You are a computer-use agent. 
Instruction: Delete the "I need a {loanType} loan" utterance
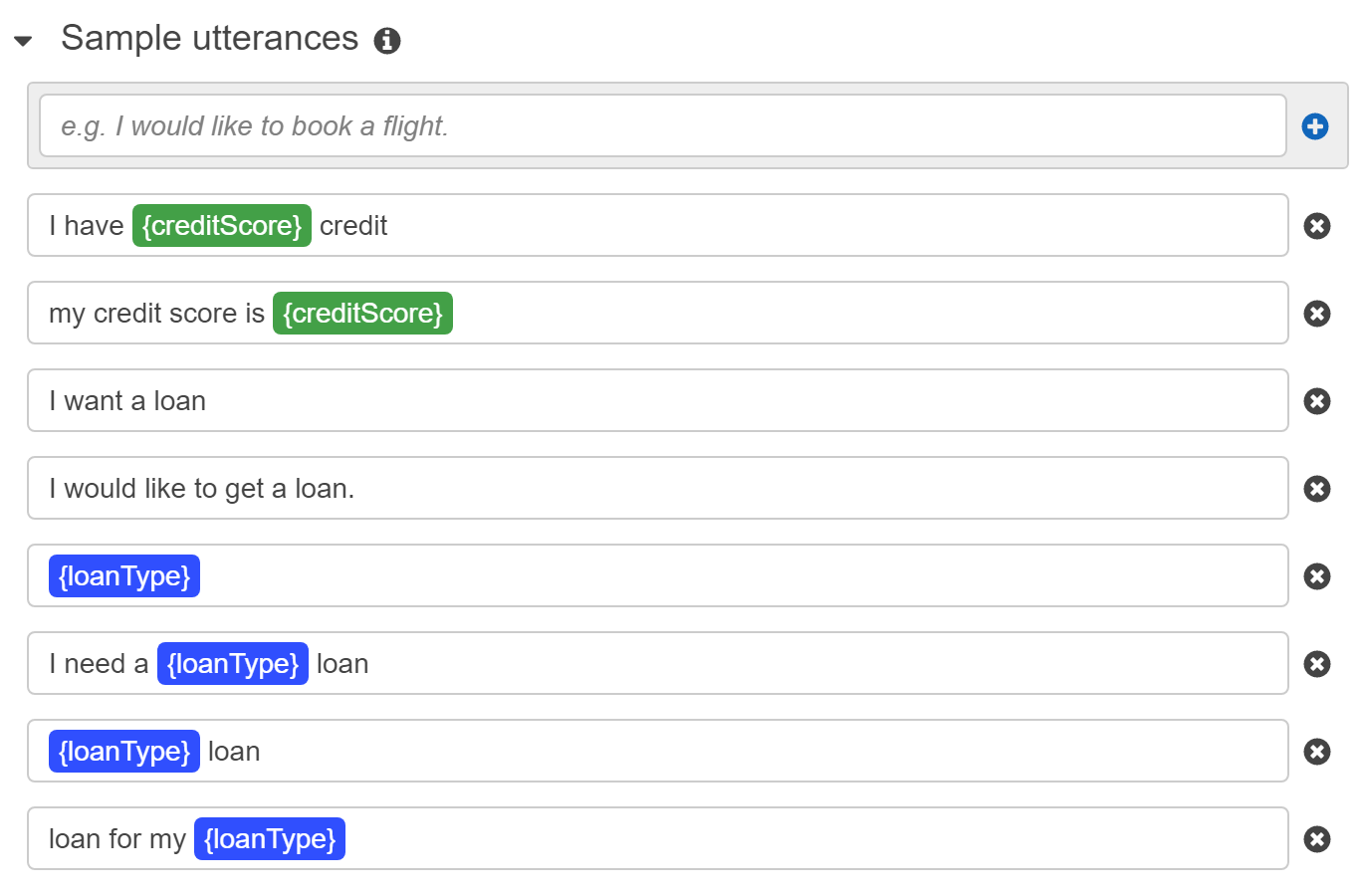[x=1316, y=664]
